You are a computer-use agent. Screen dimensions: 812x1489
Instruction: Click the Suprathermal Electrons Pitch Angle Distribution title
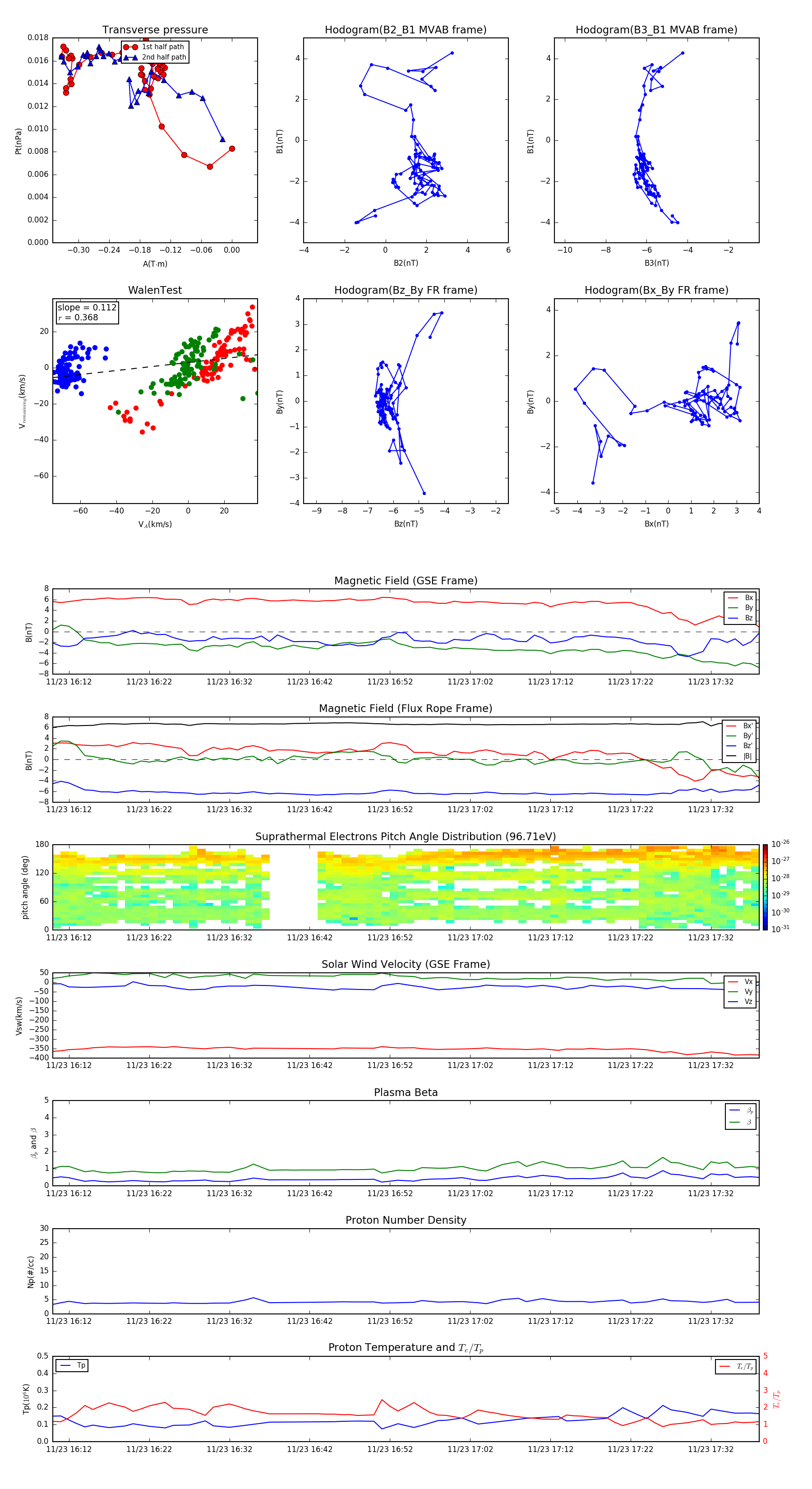406,837
